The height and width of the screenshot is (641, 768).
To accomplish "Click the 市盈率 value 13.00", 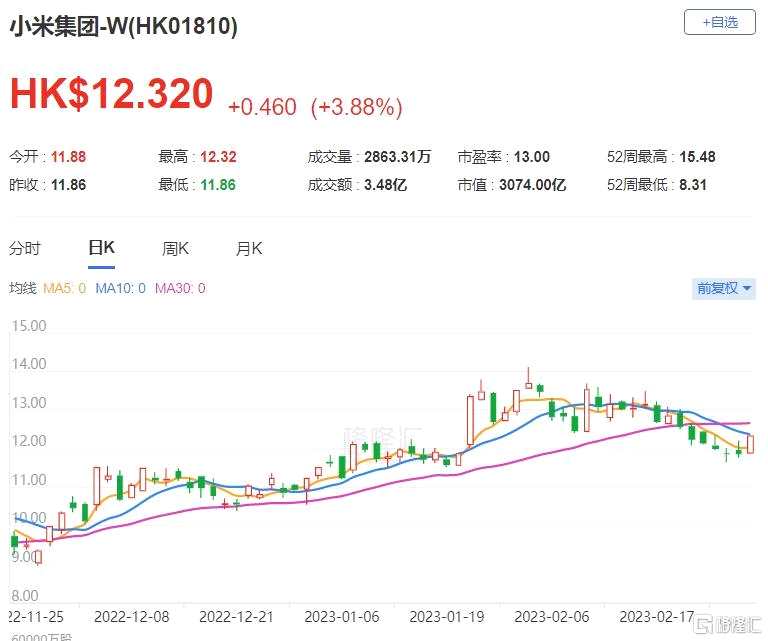I will (x=532, y=157).
